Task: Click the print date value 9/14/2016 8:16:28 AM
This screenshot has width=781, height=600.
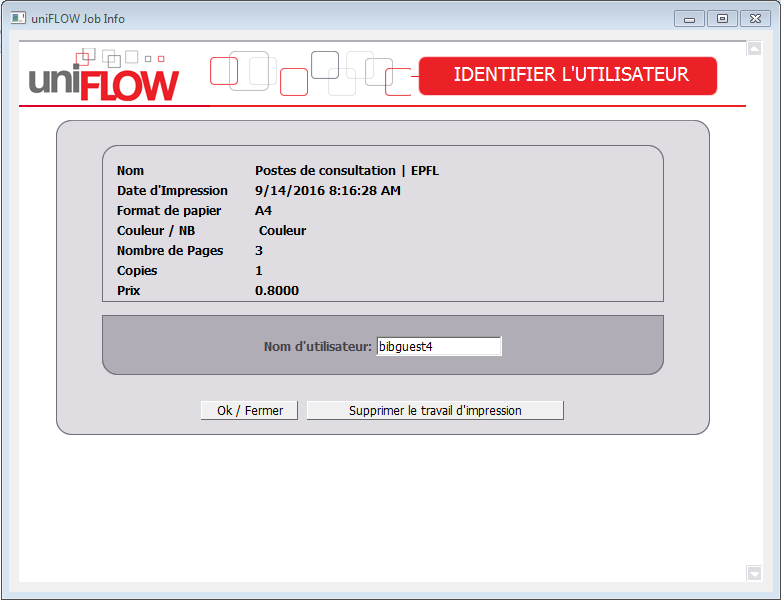Action: coord(327,191)
